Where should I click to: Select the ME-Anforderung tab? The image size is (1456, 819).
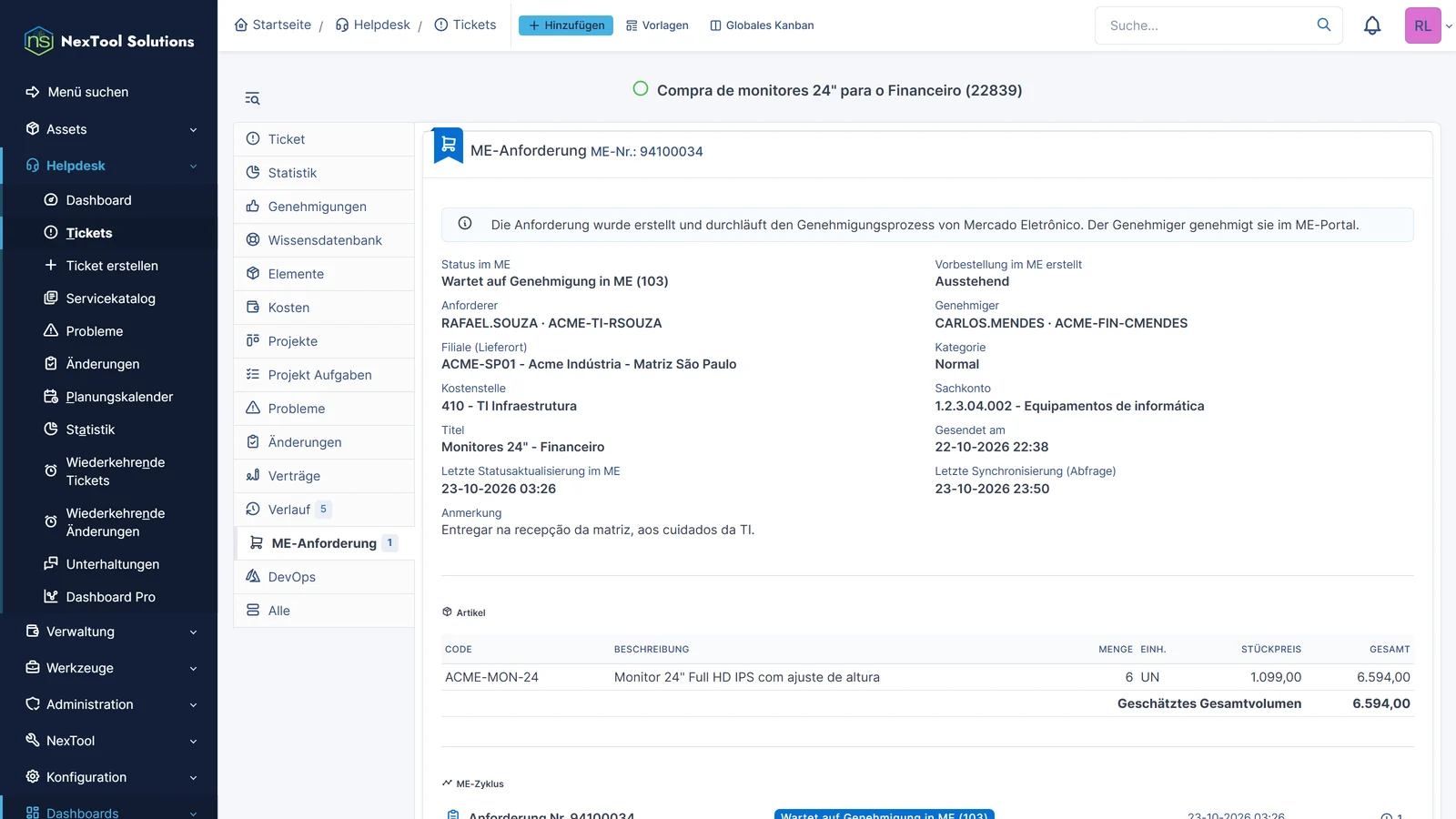click(324, 543)
